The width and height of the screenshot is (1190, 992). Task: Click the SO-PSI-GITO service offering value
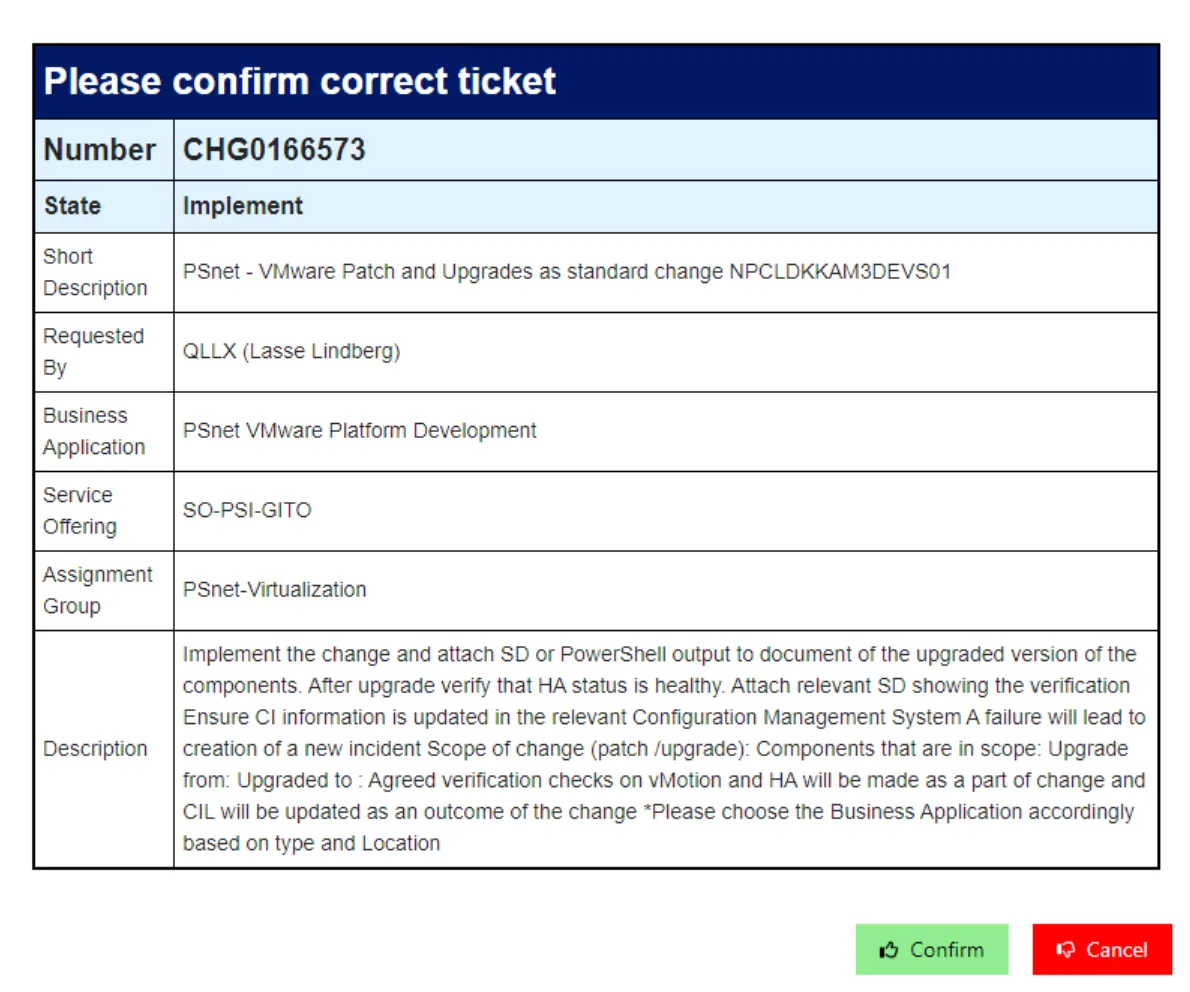[247, 510]
